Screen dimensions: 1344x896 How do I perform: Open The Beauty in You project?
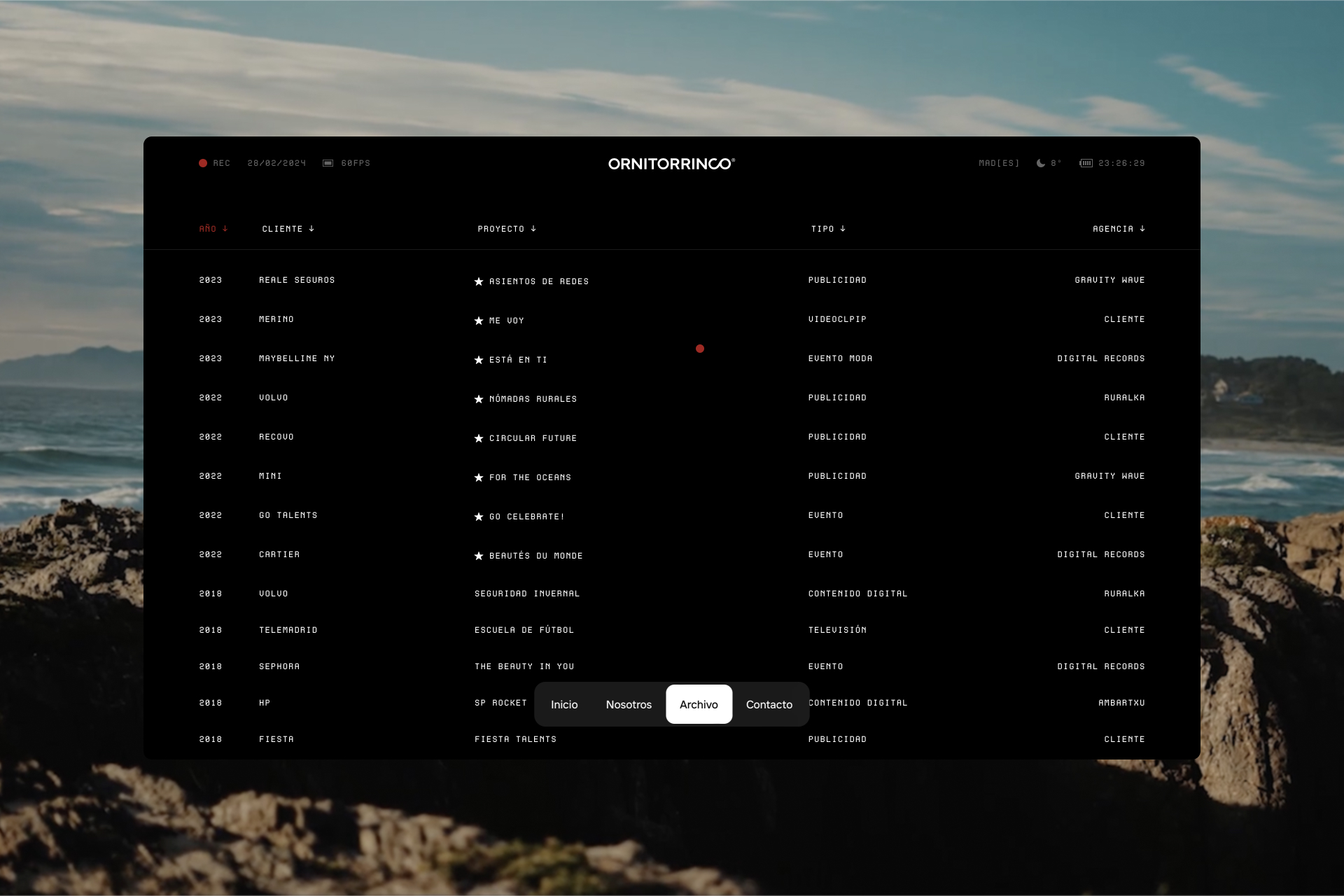tap(524, 666)
